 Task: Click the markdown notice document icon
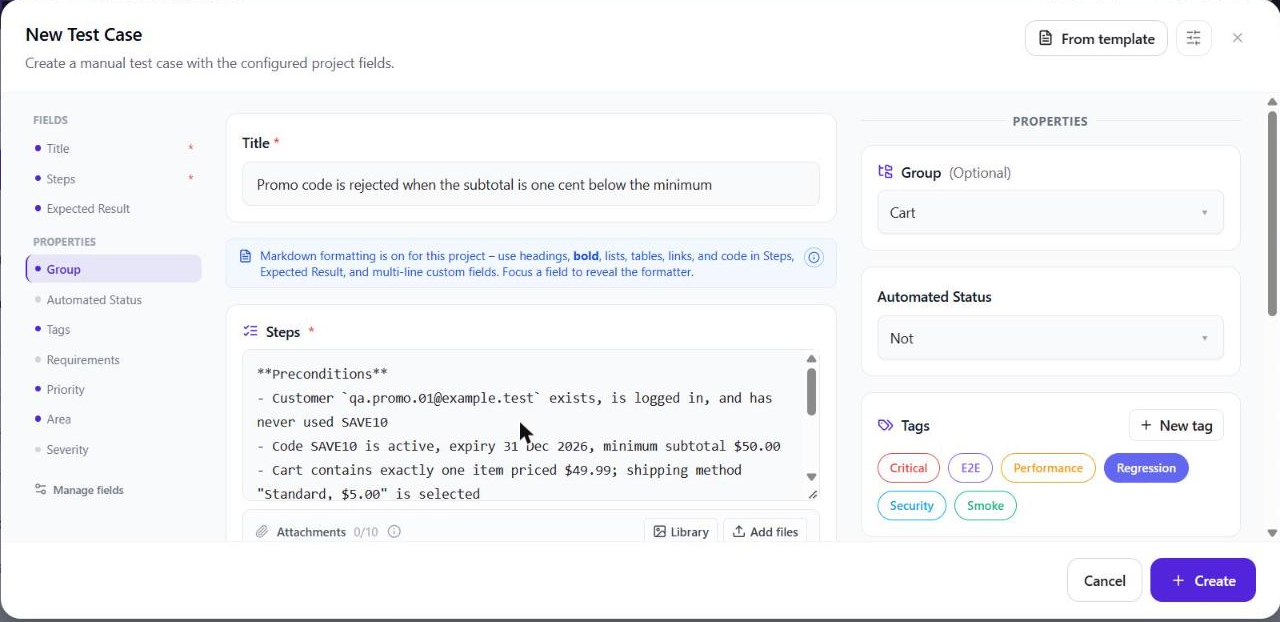click(245, 256)
